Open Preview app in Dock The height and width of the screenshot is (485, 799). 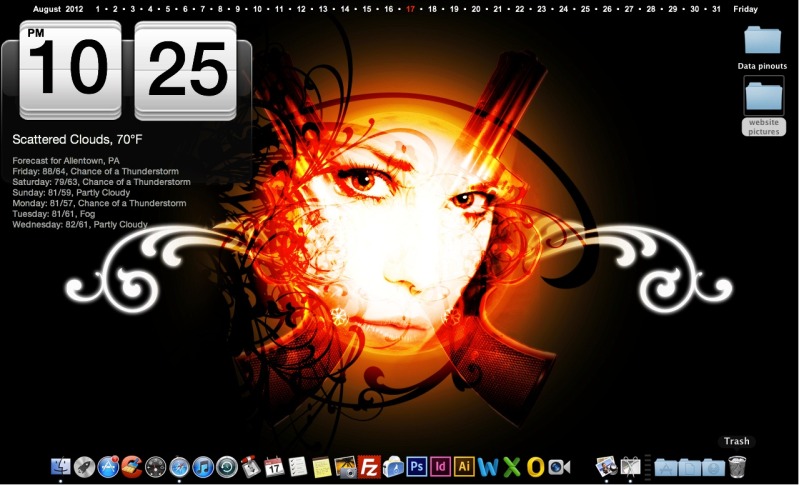[x=606, y=467]
